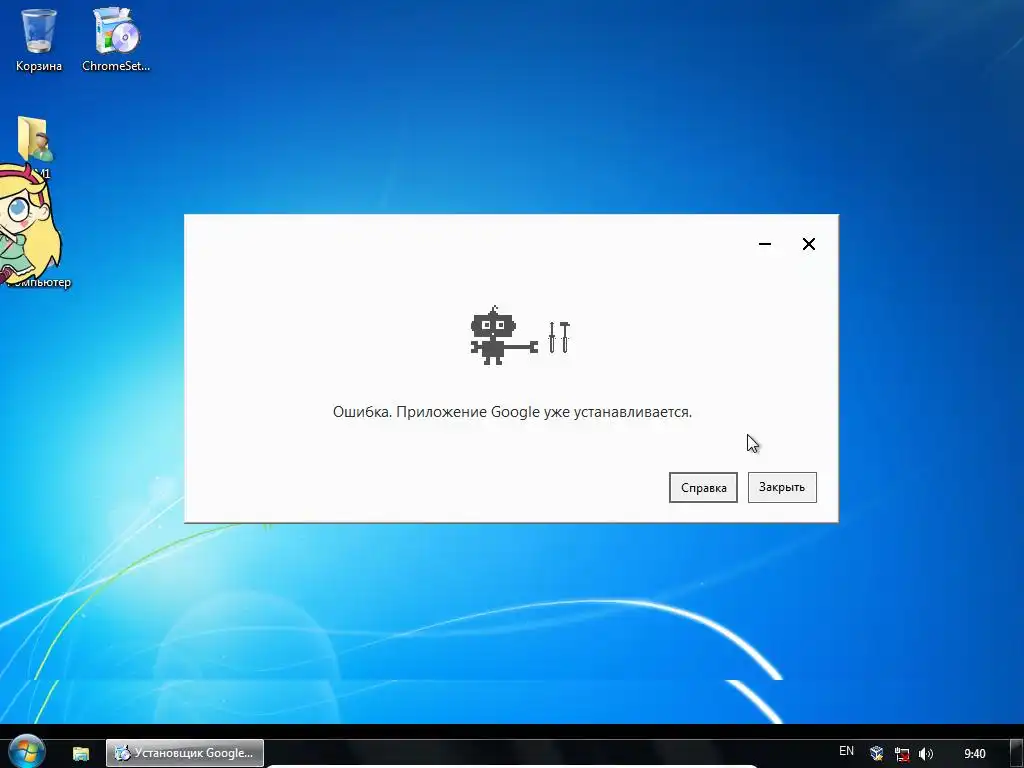The image size is (1024, 768).
Task: Click the Закрыть button in installer dialog
Action: [x=782, y=487]
